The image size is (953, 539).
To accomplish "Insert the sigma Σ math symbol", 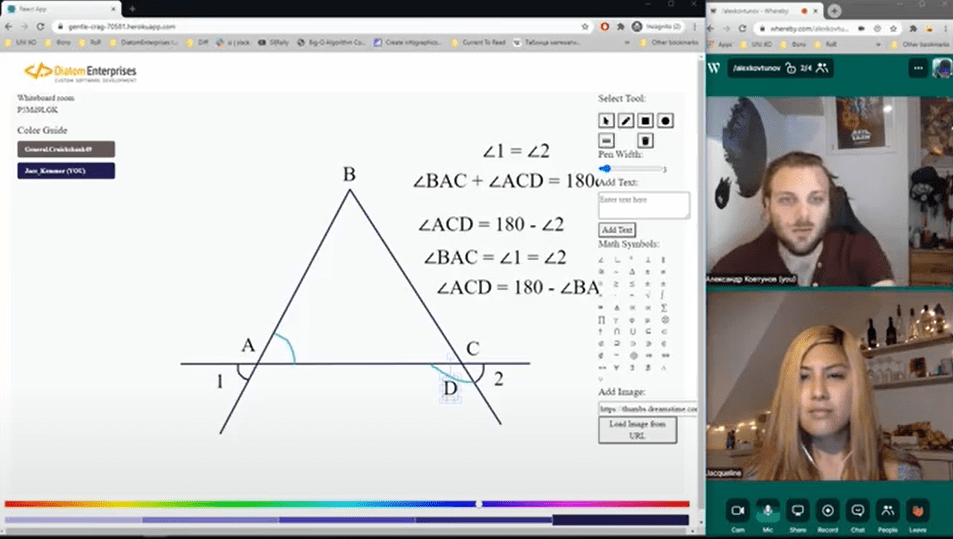I will (x=664, y=307).
